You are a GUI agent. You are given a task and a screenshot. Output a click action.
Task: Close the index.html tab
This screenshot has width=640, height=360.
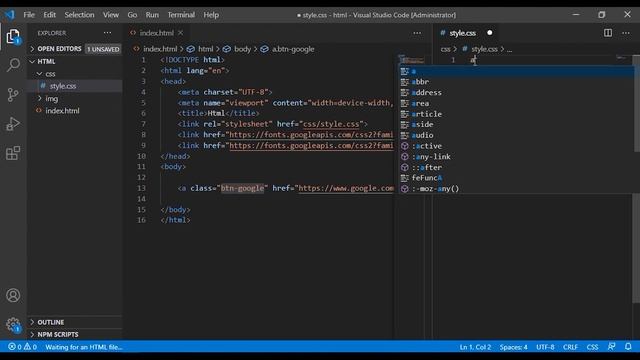[x=180, y=33]
